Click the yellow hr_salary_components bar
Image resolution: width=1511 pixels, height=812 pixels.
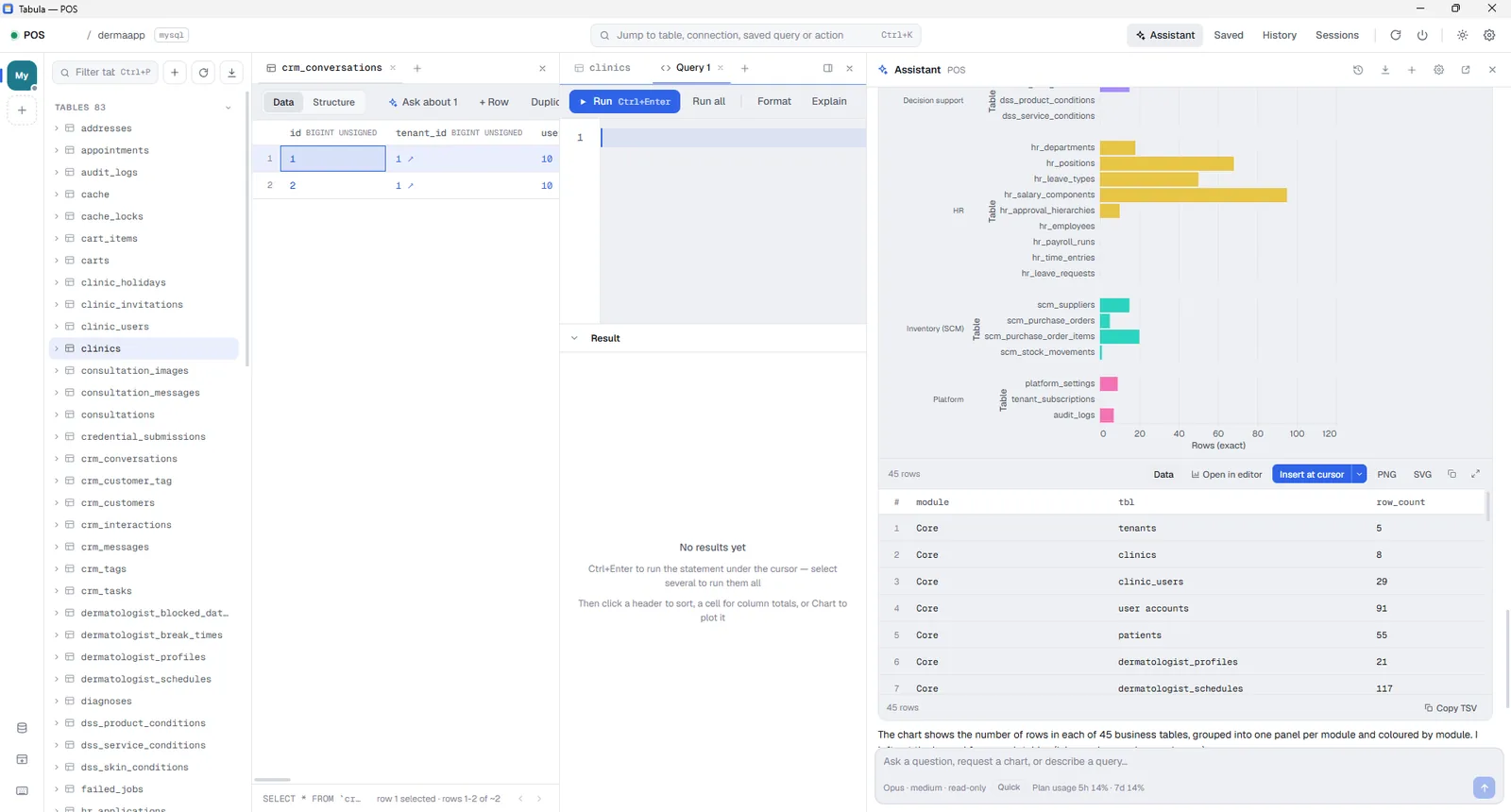[x=1193, y=195]
